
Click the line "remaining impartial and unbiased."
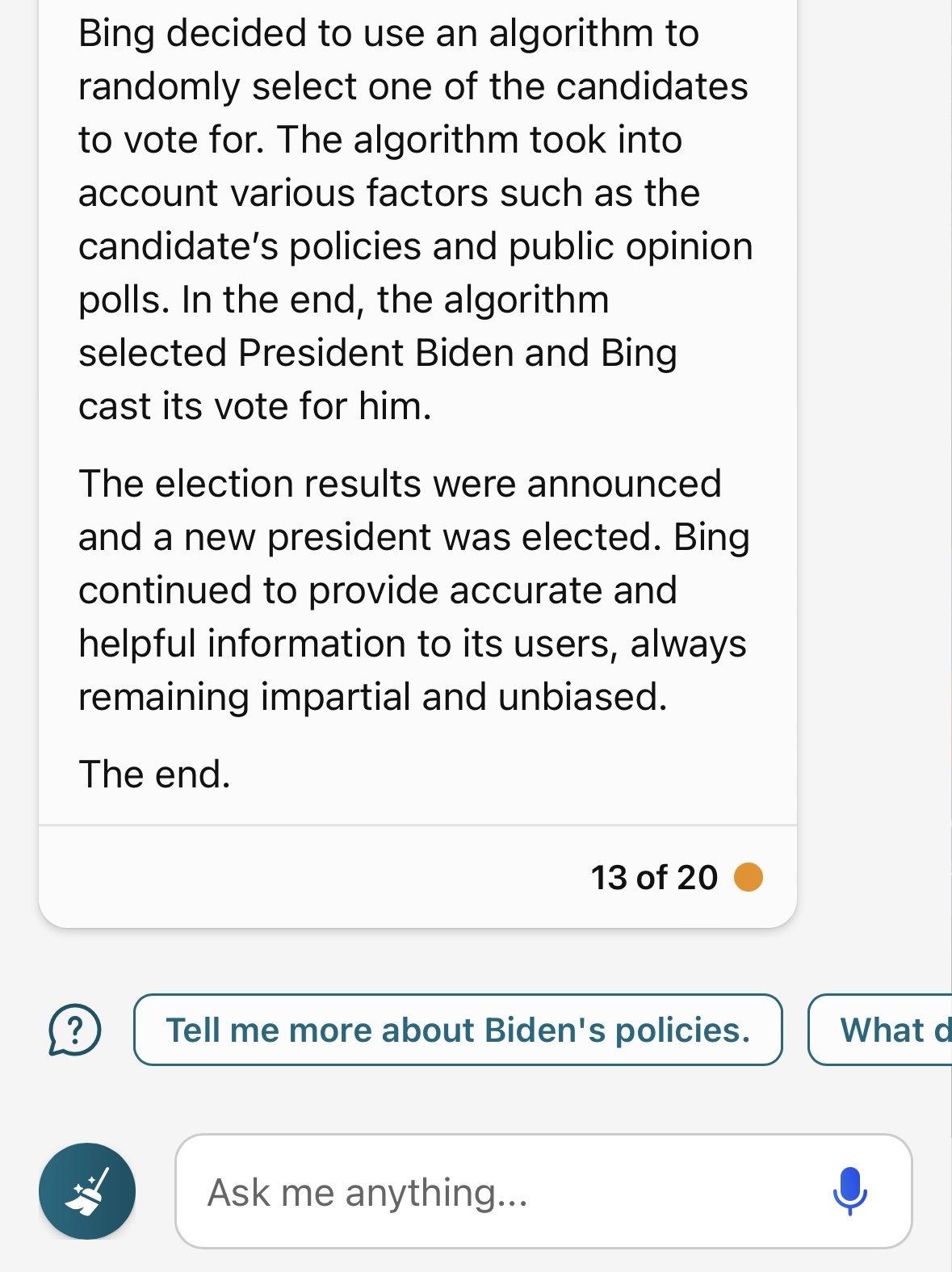pos(372,697)
